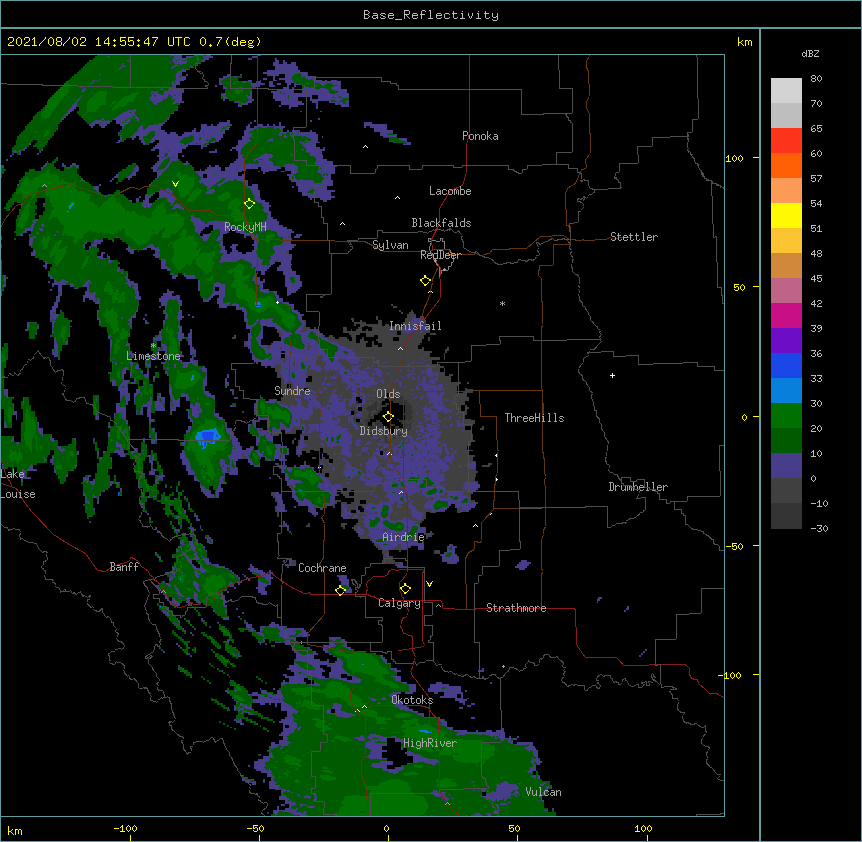Image resolution: width=862 pixels, height=842 pixels.
Task: Select the light gray 70-80 dBZ swatch
Action: (786, 91)
